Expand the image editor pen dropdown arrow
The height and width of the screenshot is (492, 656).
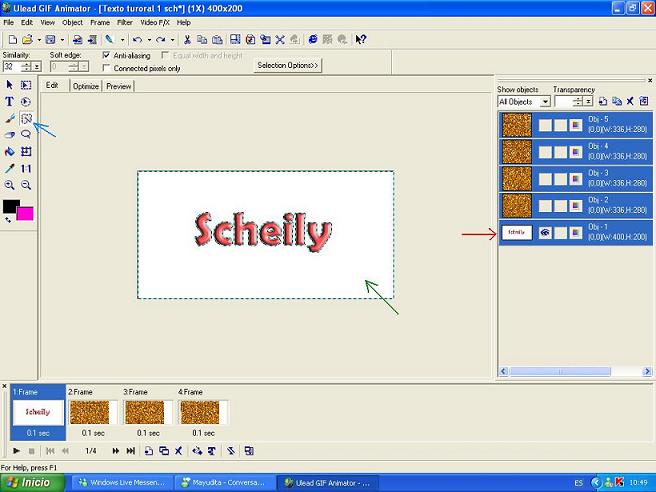tap(122, 40)
